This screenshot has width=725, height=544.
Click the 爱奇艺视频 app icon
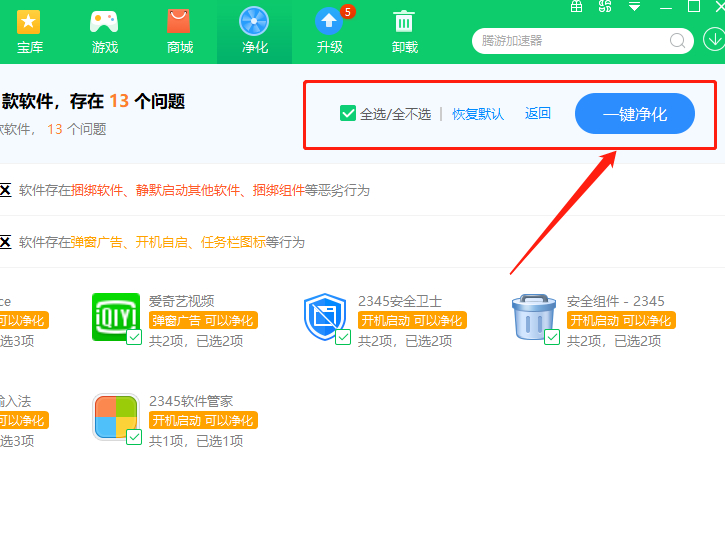pos(116,317)
